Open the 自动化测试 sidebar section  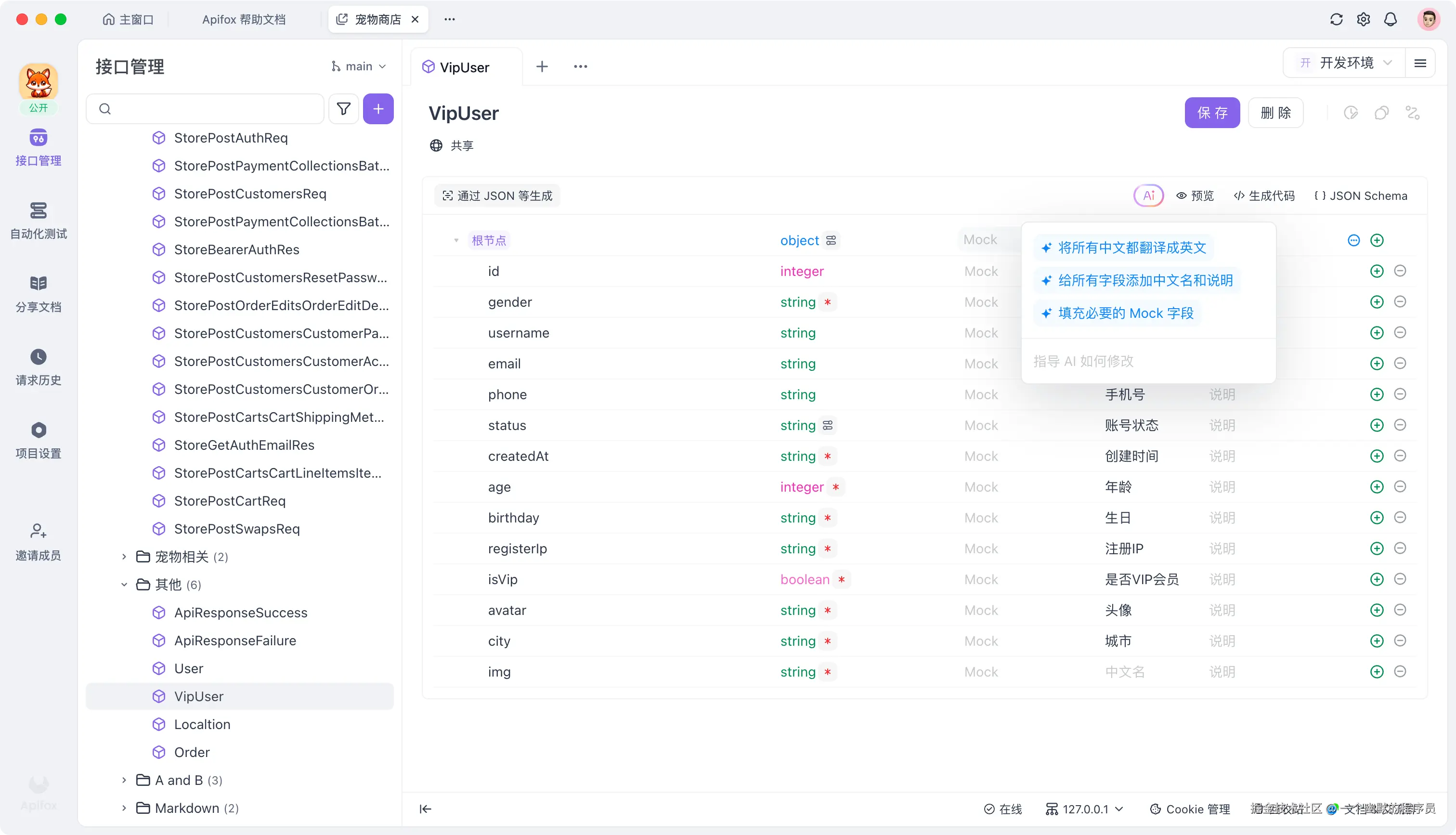tap(39, 220)
